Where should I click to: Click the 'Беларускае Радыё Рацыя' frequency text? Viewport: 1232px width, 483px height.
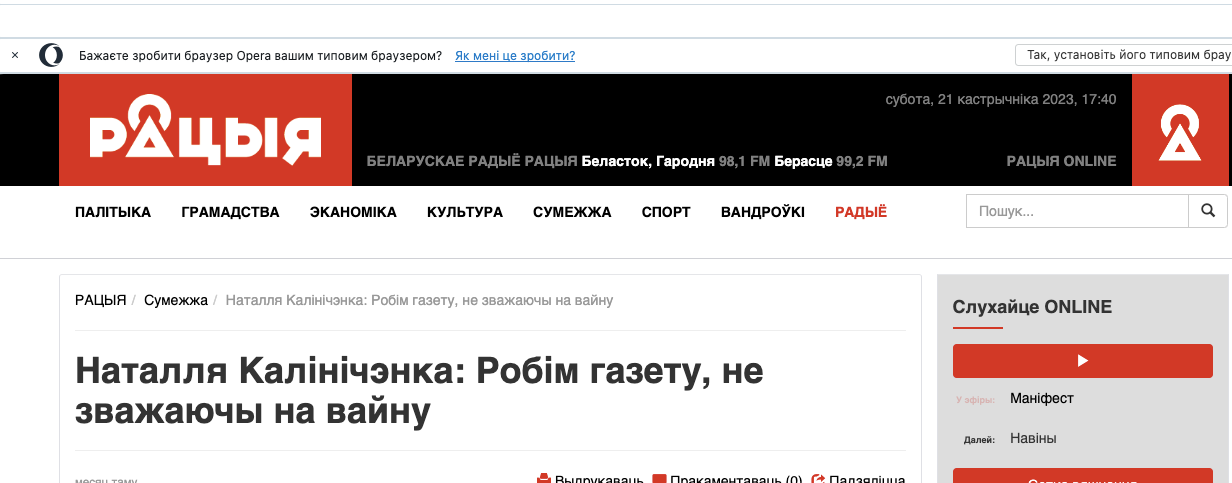(x=627, y=161)
